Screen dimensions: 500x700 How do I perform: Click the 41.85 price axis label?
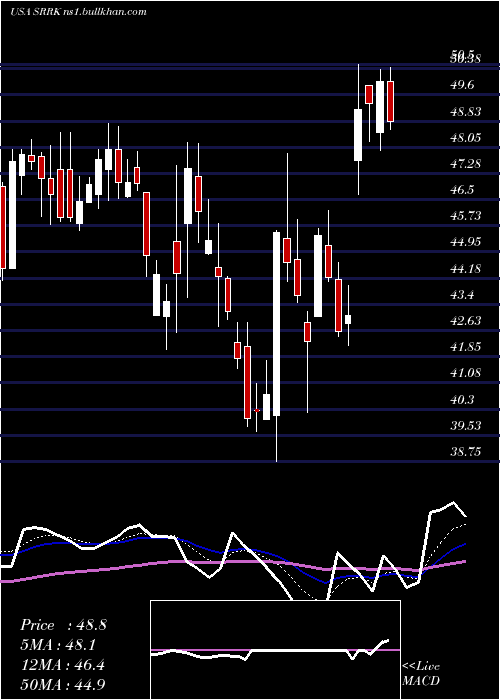pos(466,346)
